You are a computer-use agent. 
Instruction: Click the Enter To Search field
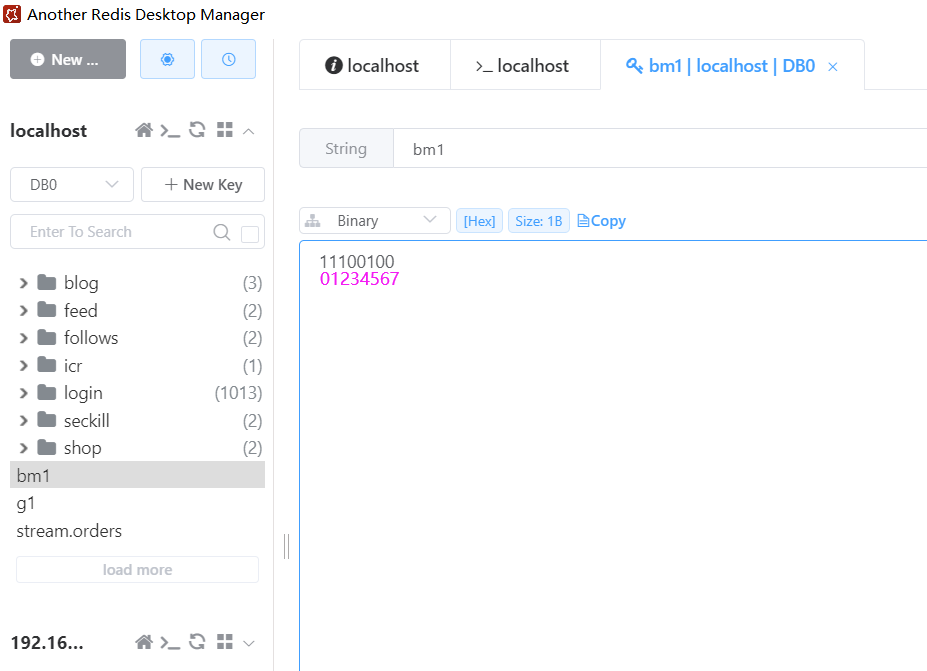click(x=115, y=232)
